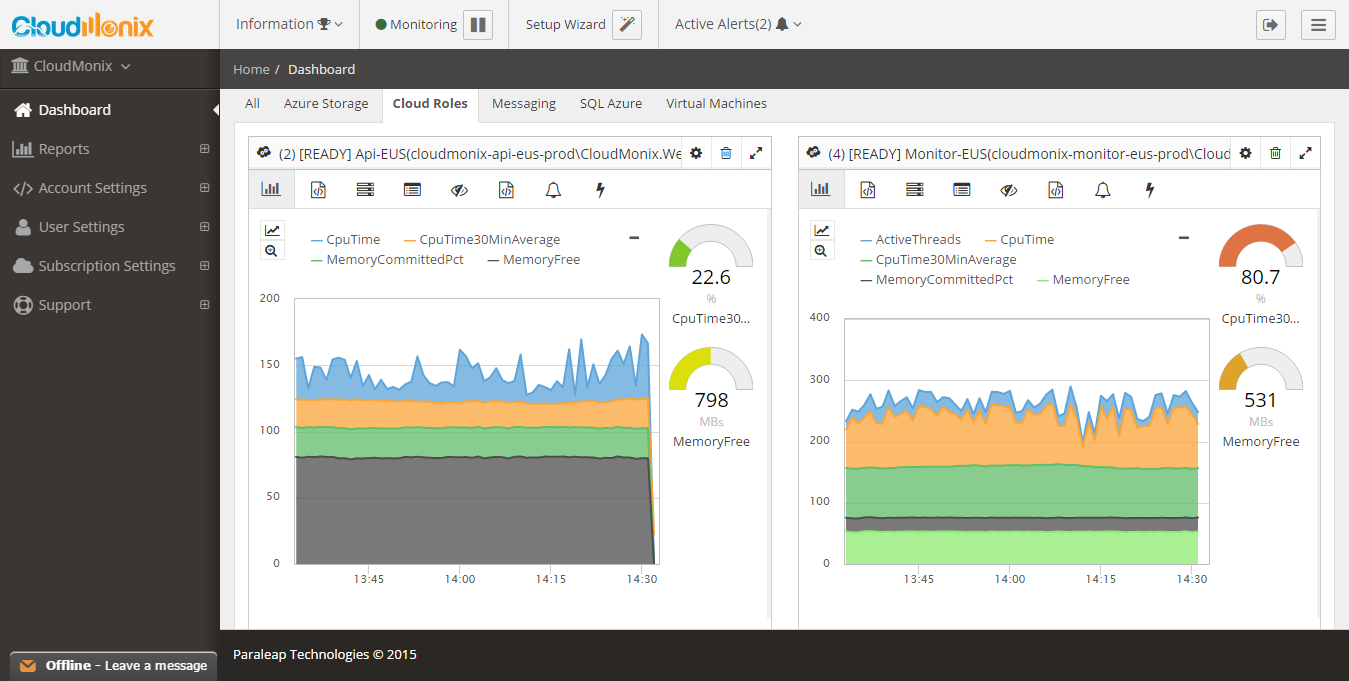Collapse the Api-EUS chart legend with minus
This screenshot has width=1349, height=681.
pyautogui.click(x=634, y=238)
